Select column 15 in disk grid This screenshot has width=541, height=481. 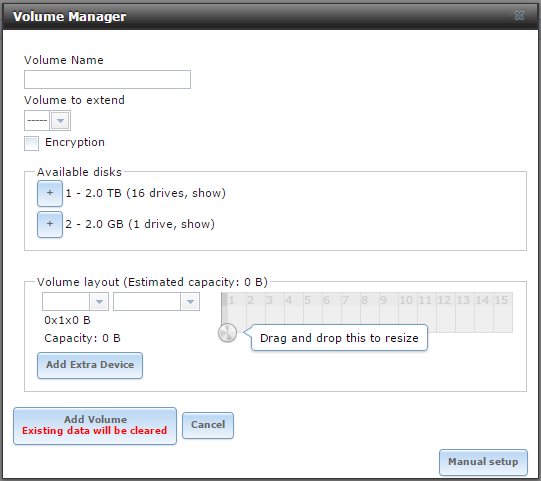(x=503, y=312)
